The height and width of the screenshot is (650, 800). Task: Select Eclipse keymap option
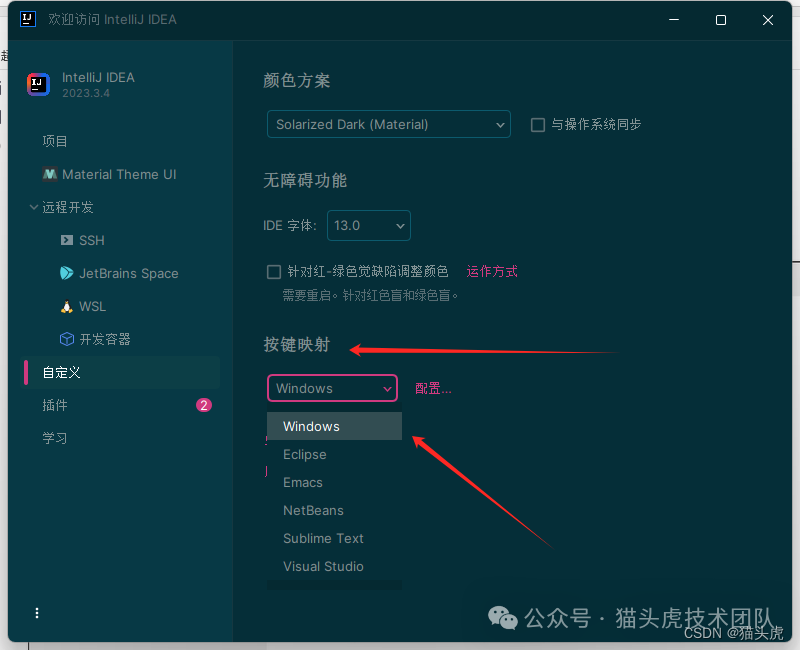(x=334, y=455)
